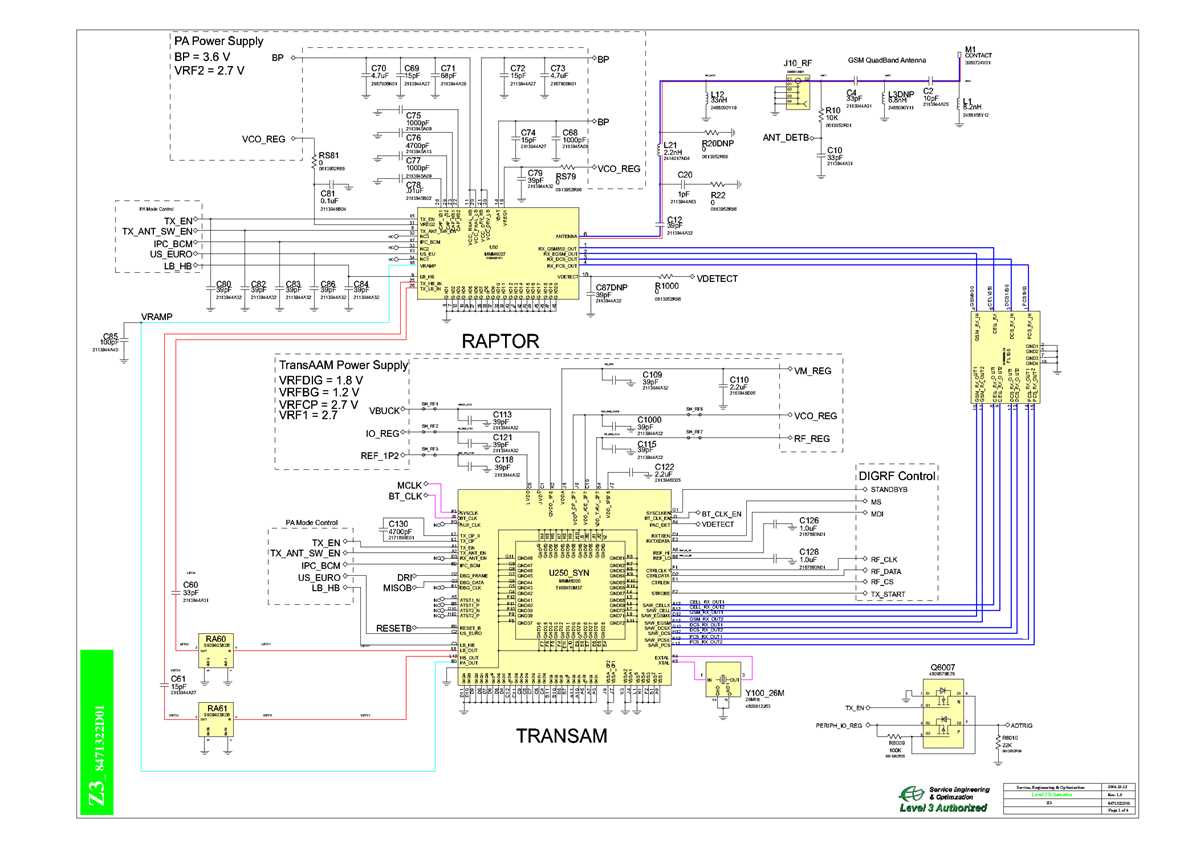Image resolution: width=1200 pixels, height=848 pixels.
Task: Click the MDI signal label
Action: pos(877,513)
